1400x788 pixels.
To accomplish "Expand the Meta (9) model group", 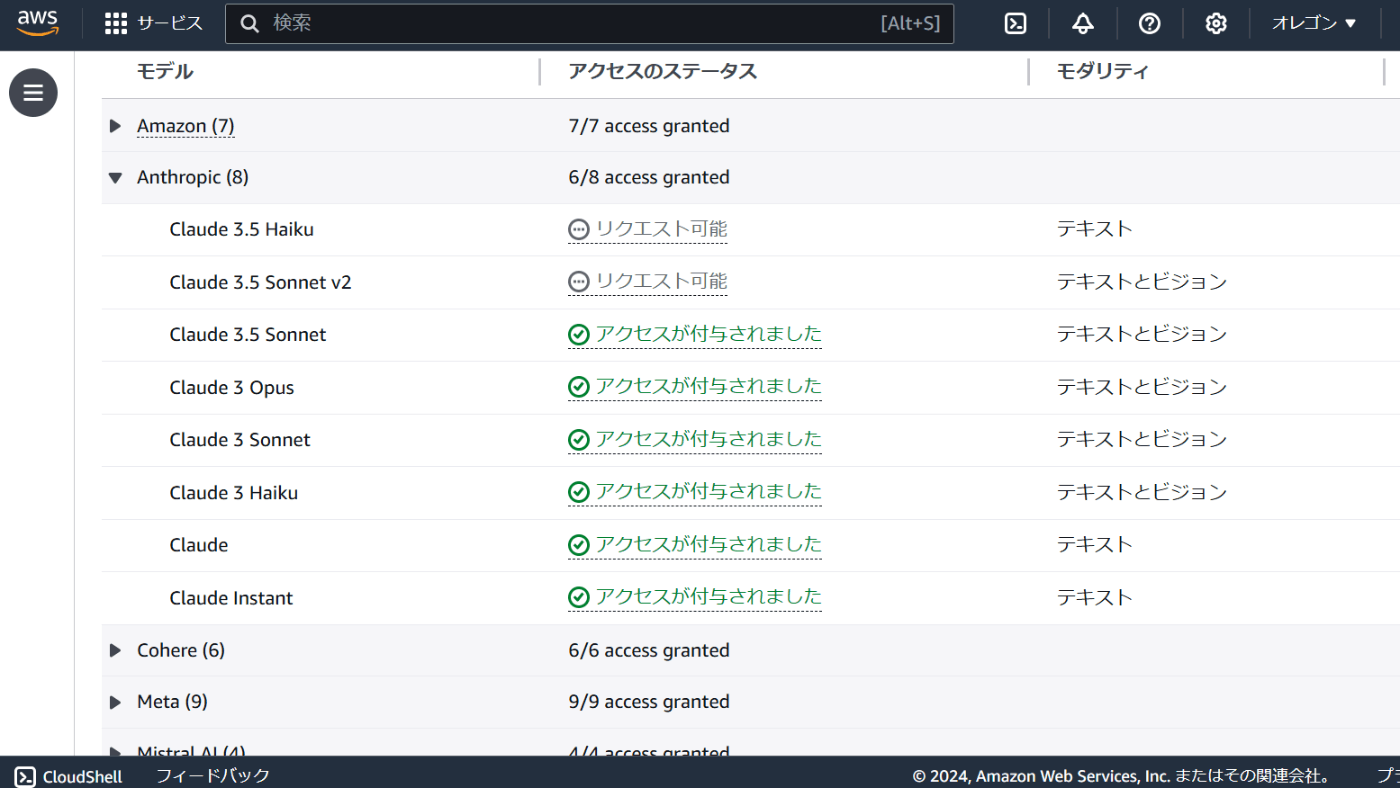I will (x=115, y=702).
